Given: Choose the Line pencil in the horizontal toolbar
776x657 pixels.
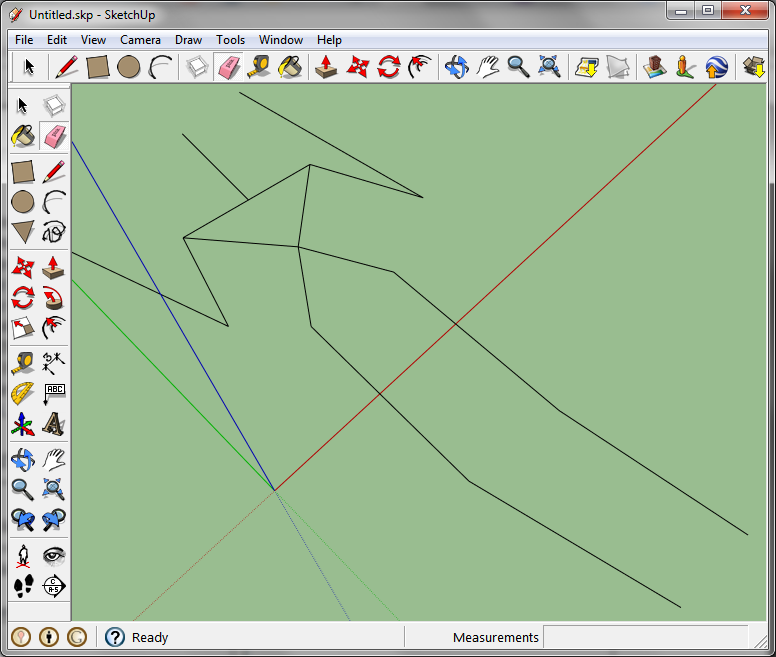Looking at the screenshot, I should [66, 67].
